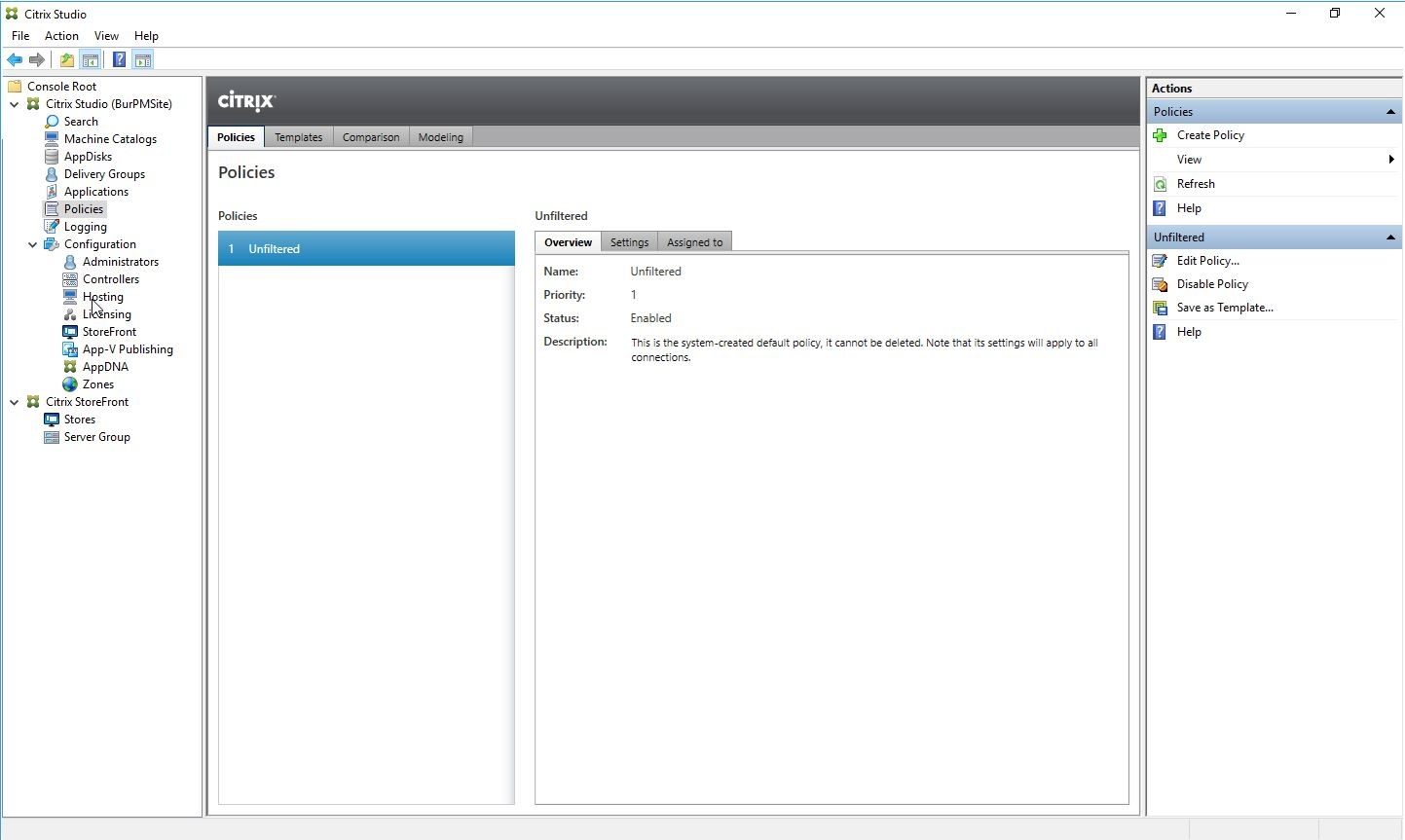Viewport: 1405px width, 840px height.
Task: Click the Controllers icon
Action: click(70, 279)
